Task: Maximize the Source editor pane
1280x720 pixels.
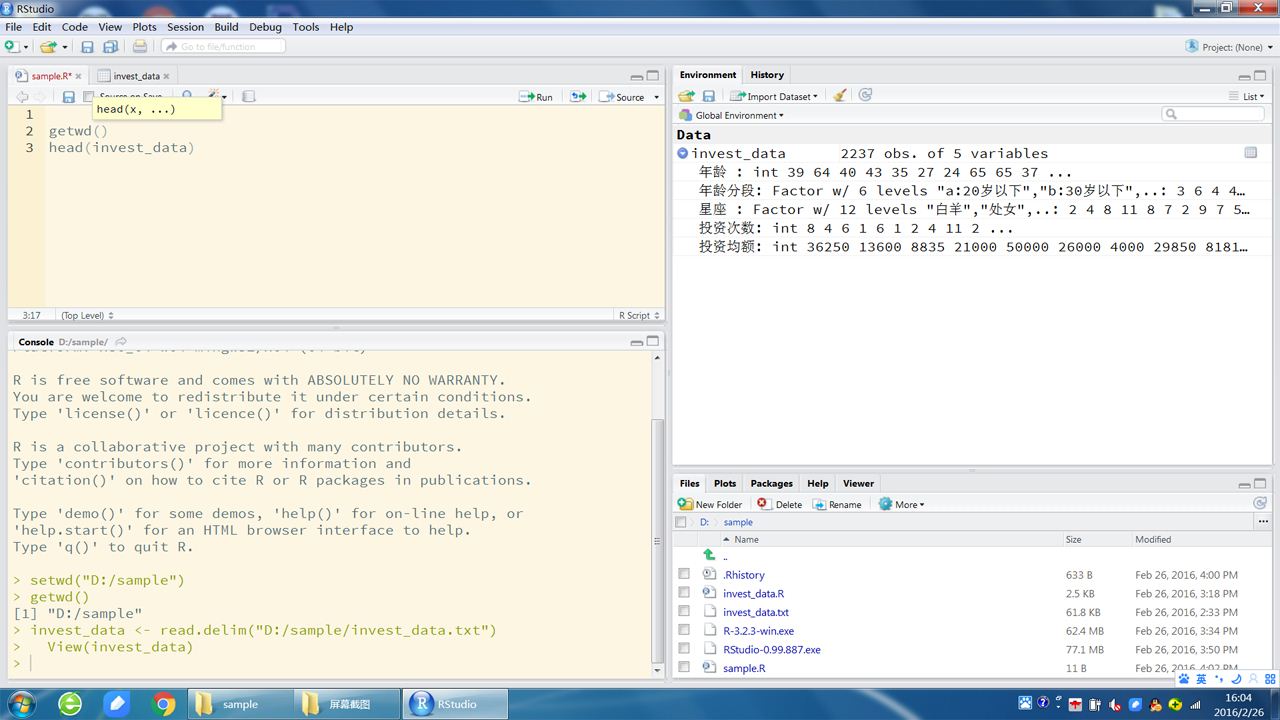Action: pyautogui.click(x=653, y=76)
